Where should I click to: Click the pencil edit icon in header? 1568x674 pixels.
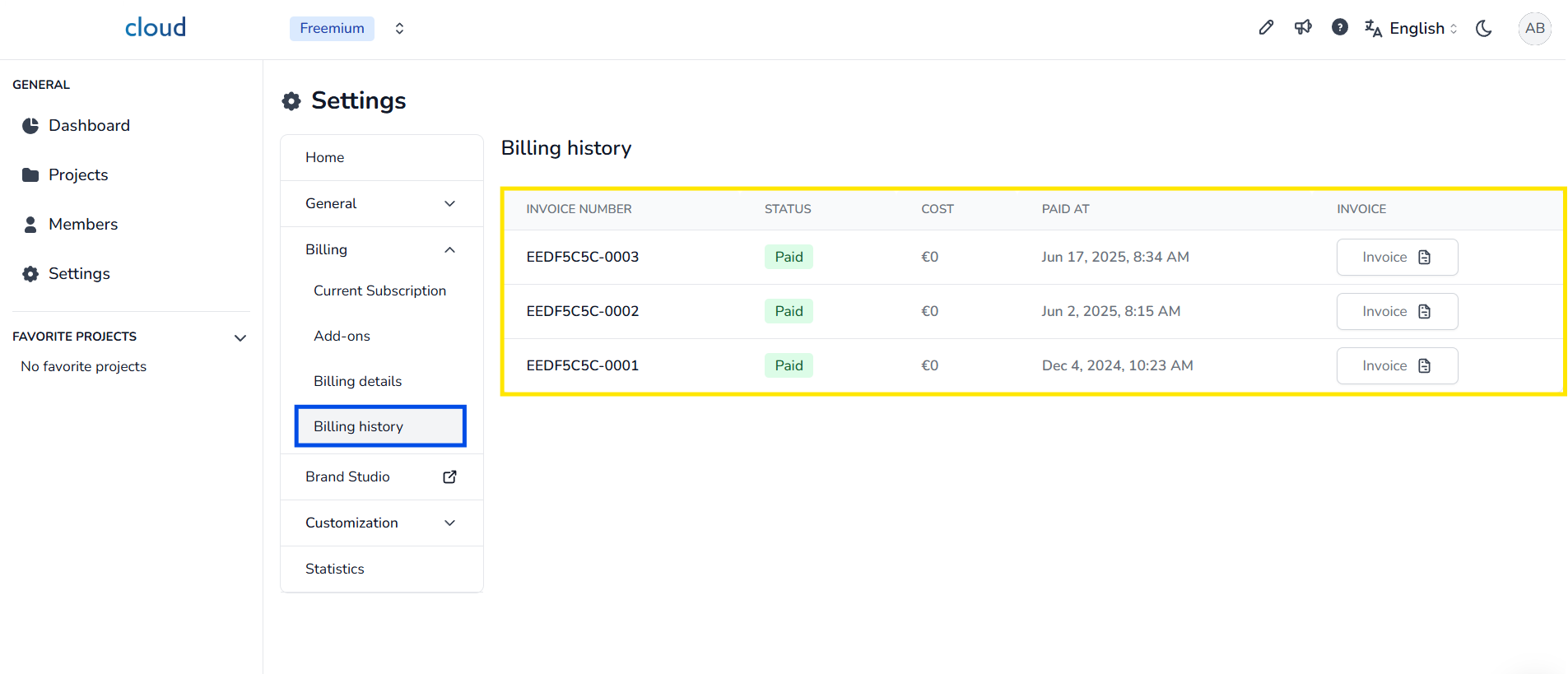(x=1266, y=28)
